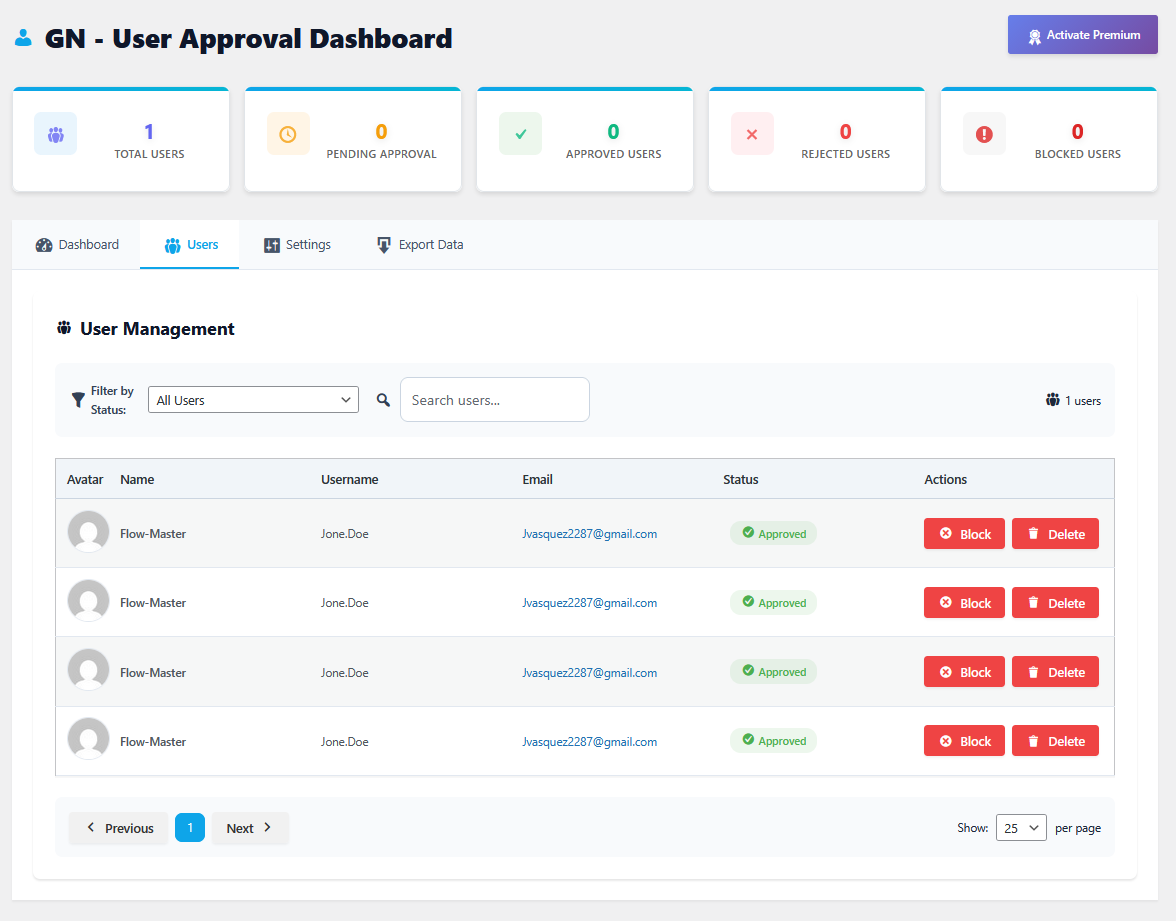The image size is (1176, 921).
Task: Click the user profile icon beside the dashboard title
Action: 23,36
